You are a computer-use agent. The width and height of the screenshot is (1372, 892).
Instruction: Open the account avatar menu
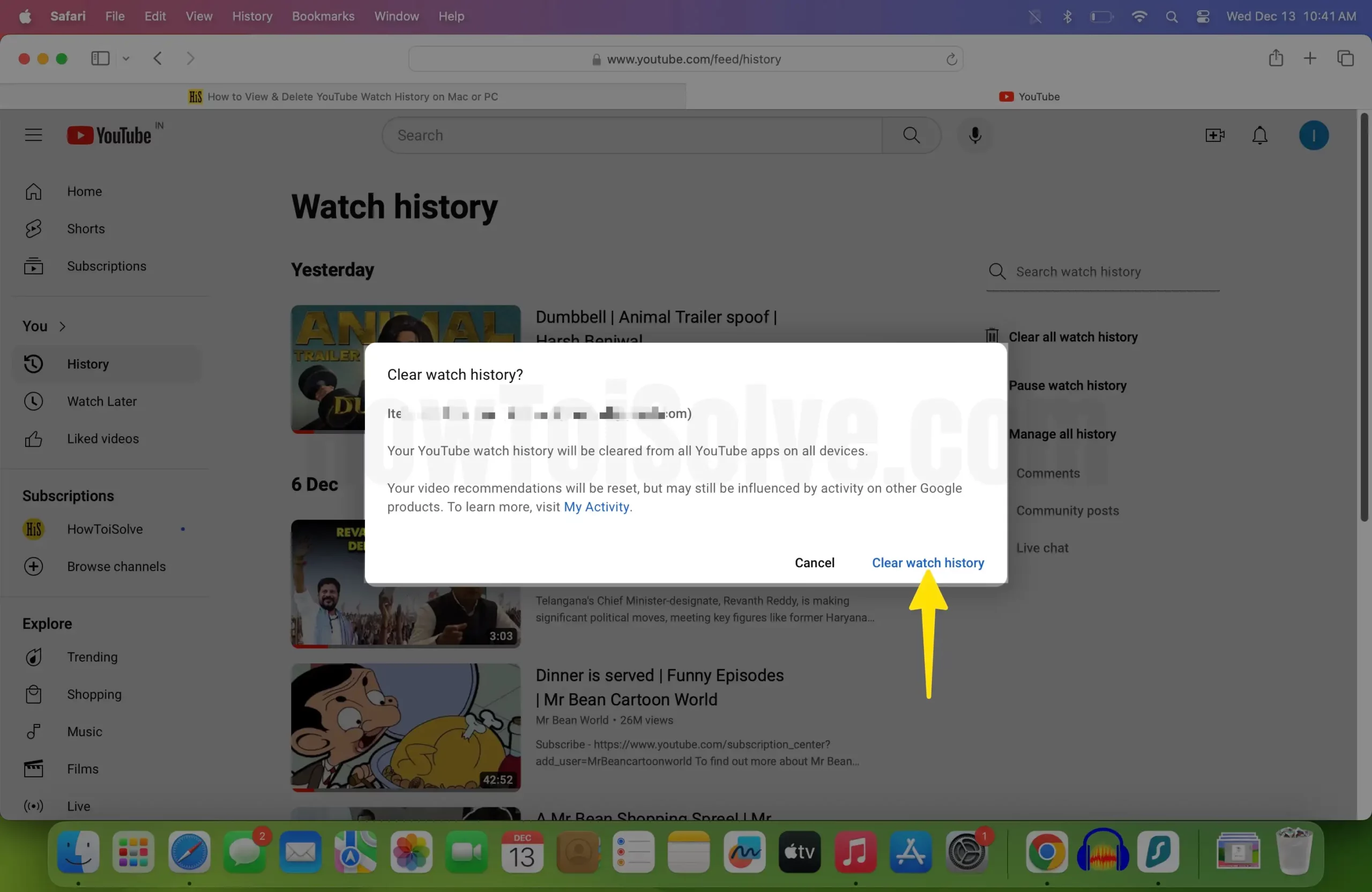pos(1313,136)
